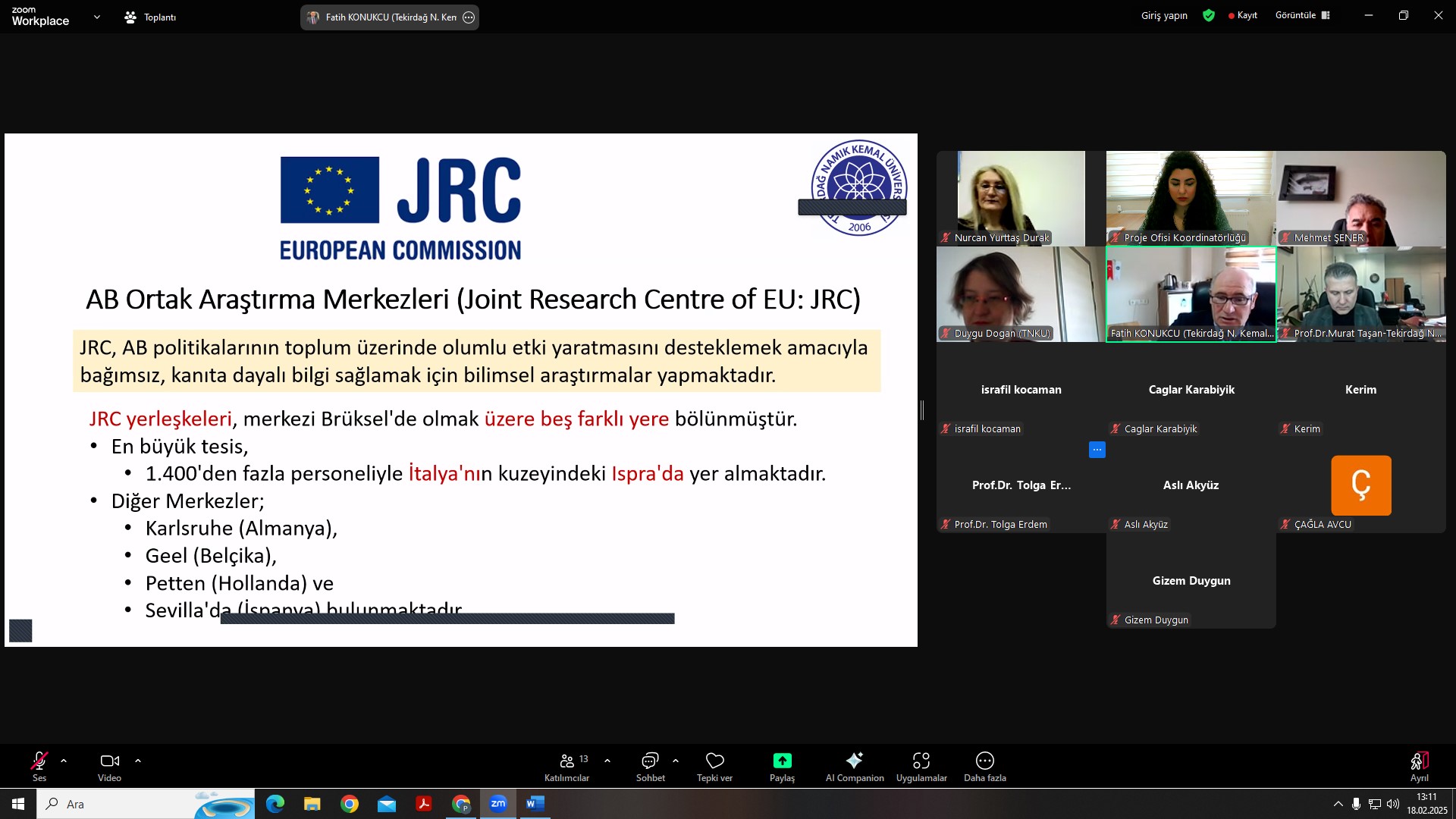Open Mail app from taskbar
Screen dimensions: 1456x819
click(x=387, y=804)
